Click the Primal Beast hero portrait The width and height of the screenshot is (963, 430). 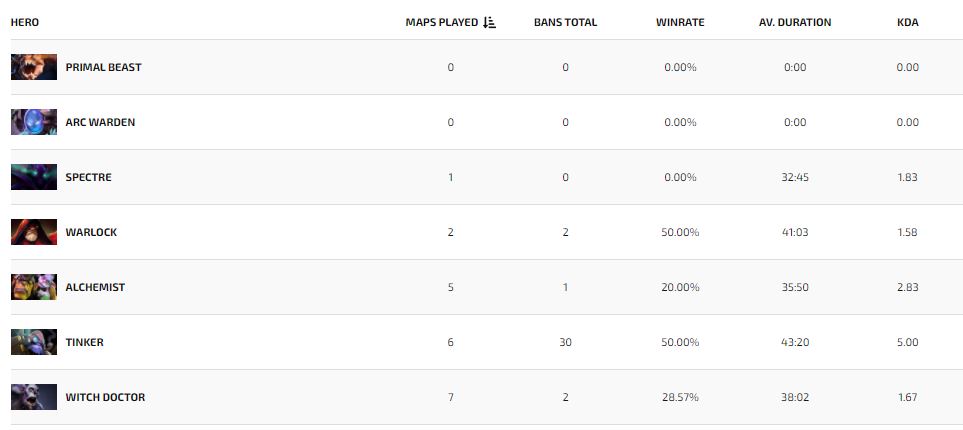point(34,67)
